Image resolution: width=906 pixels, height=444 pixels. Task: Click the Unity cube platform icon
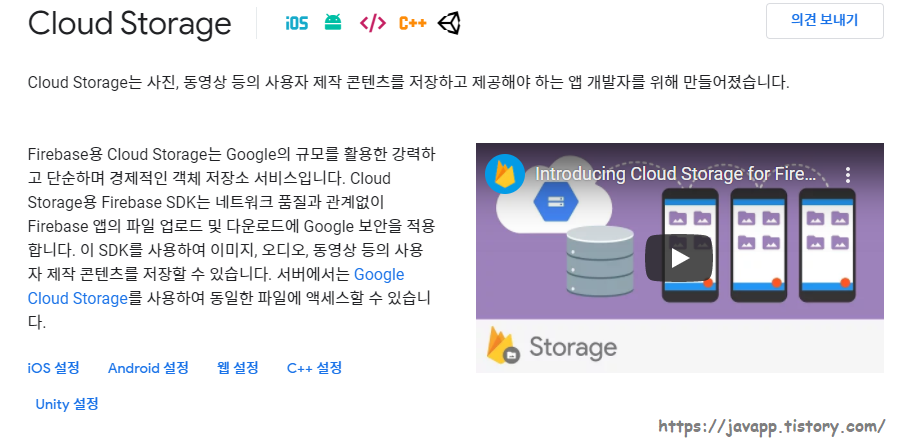point(449,23)
